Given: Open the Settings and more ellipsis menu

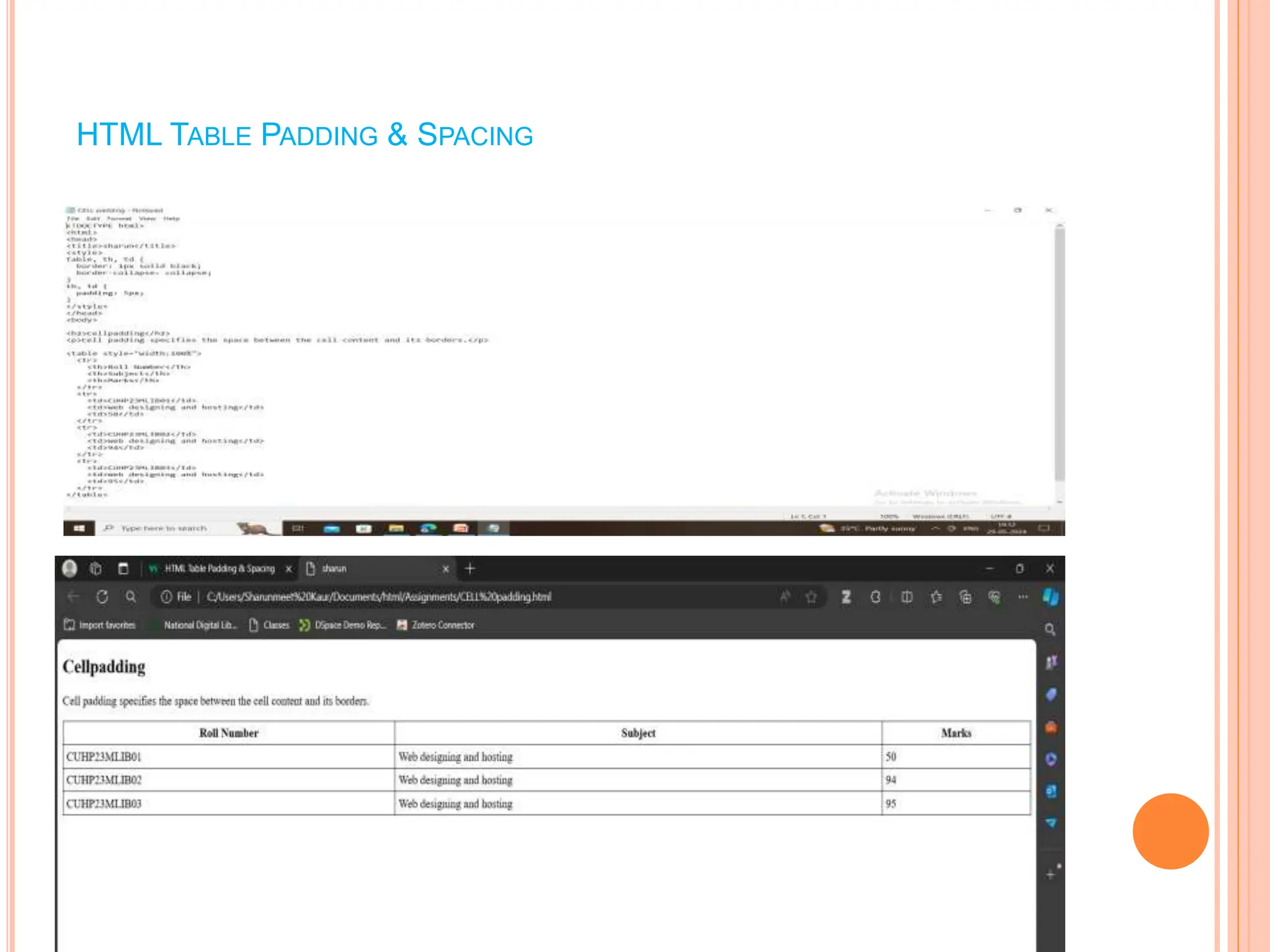Looking at the screenshot, I should click(1023, 596).
